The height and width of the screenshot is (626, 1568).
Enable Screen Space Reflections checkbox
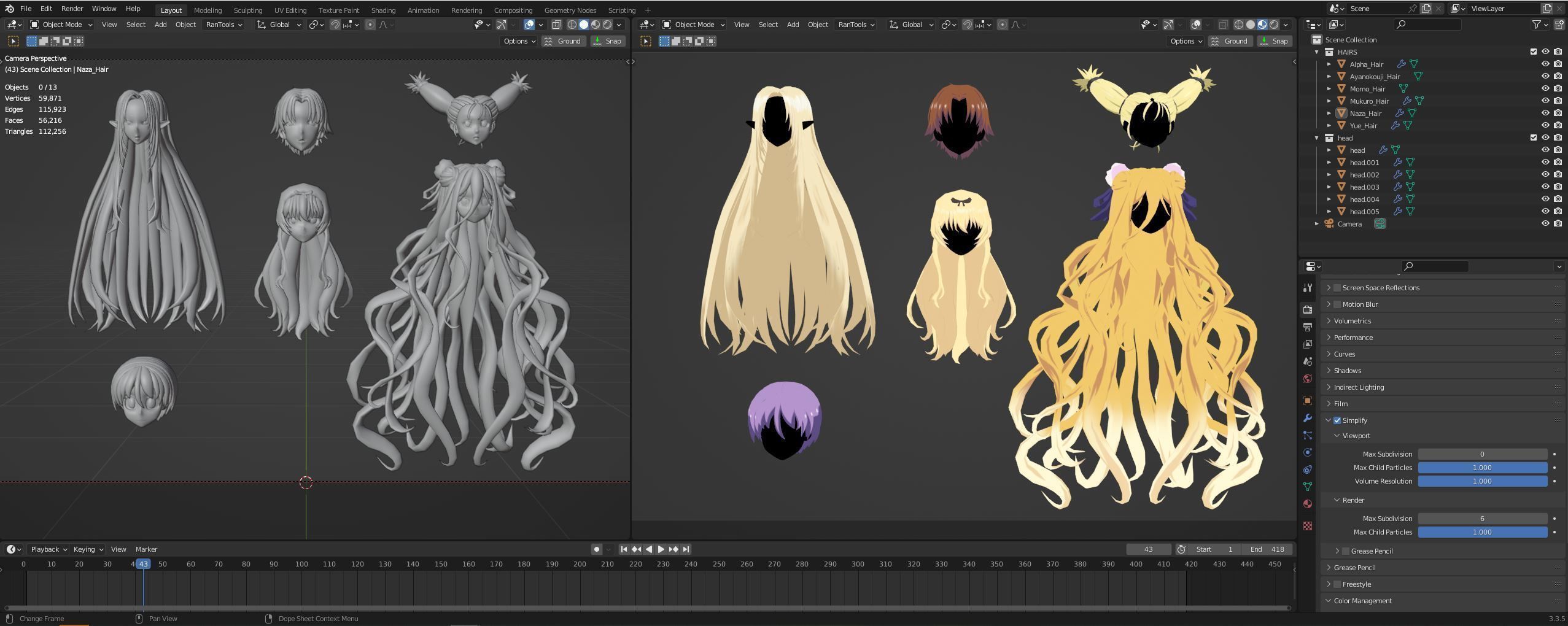1337,288
